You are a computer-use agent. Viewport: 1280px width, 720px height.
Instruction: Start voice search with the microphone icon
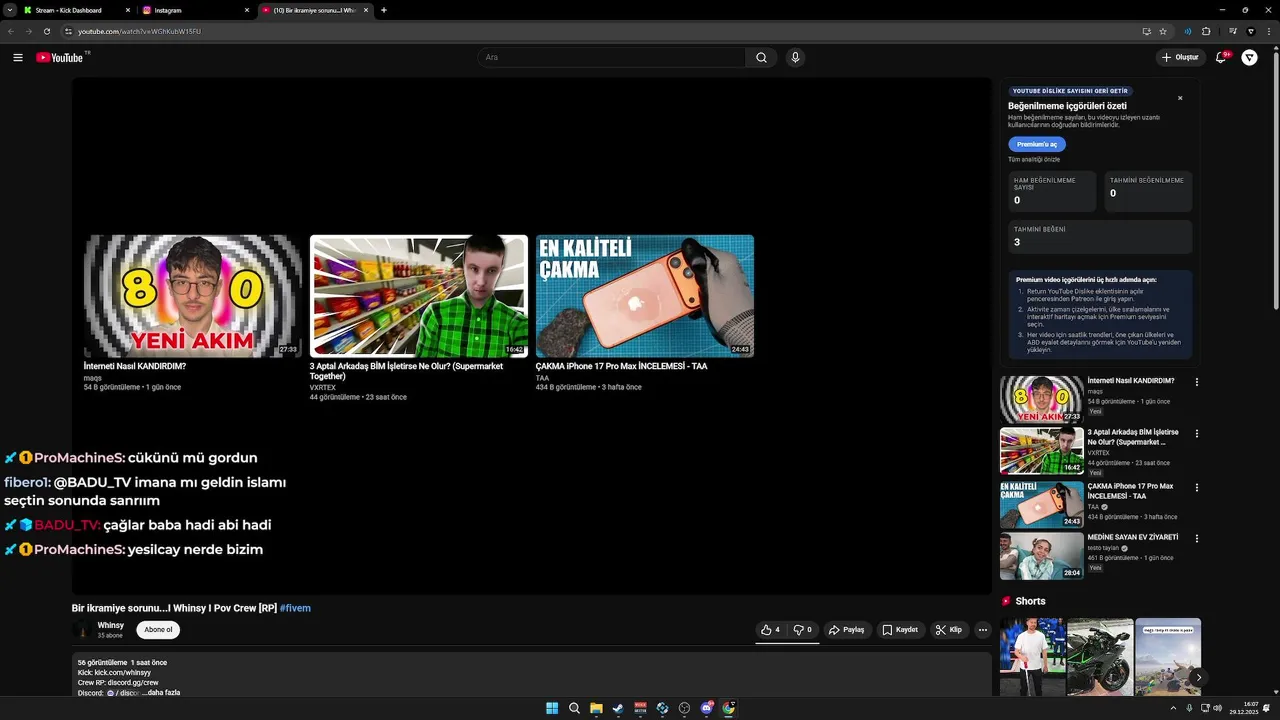tap(795, 57)
